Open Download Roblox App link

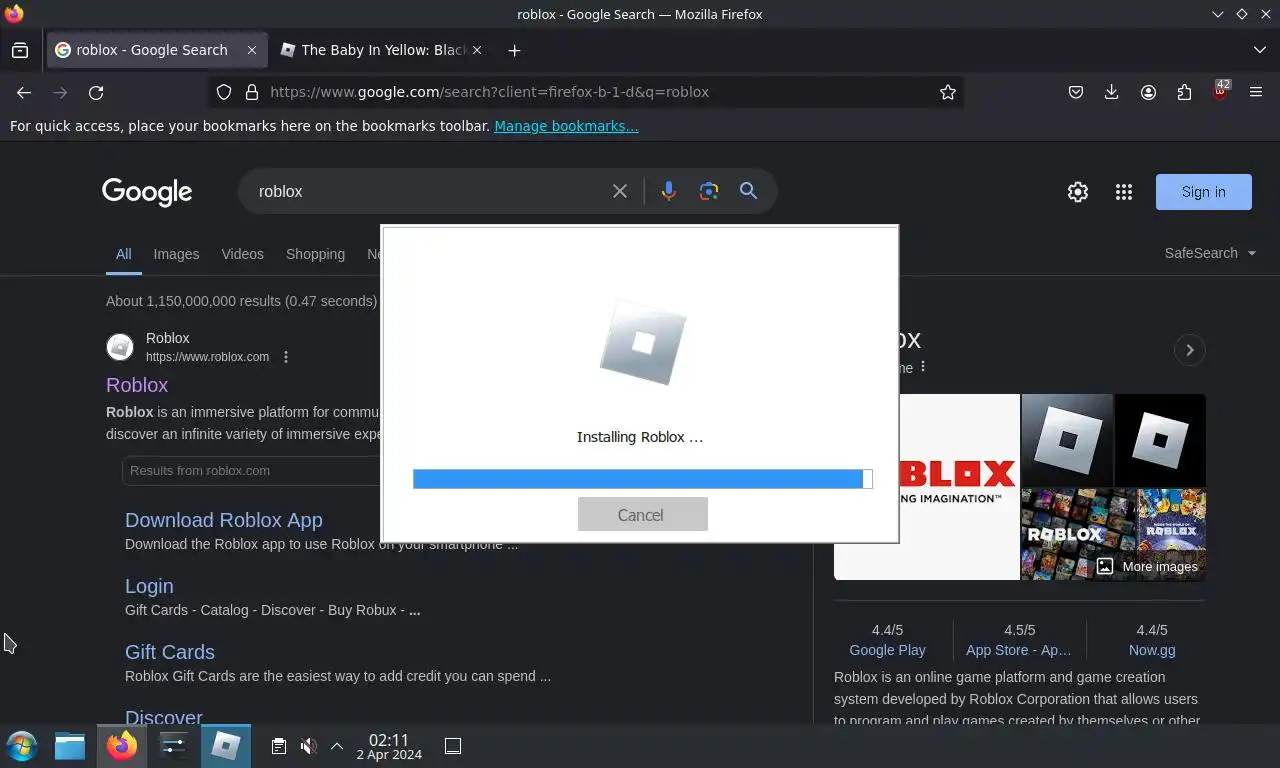[x=223, y=520]
